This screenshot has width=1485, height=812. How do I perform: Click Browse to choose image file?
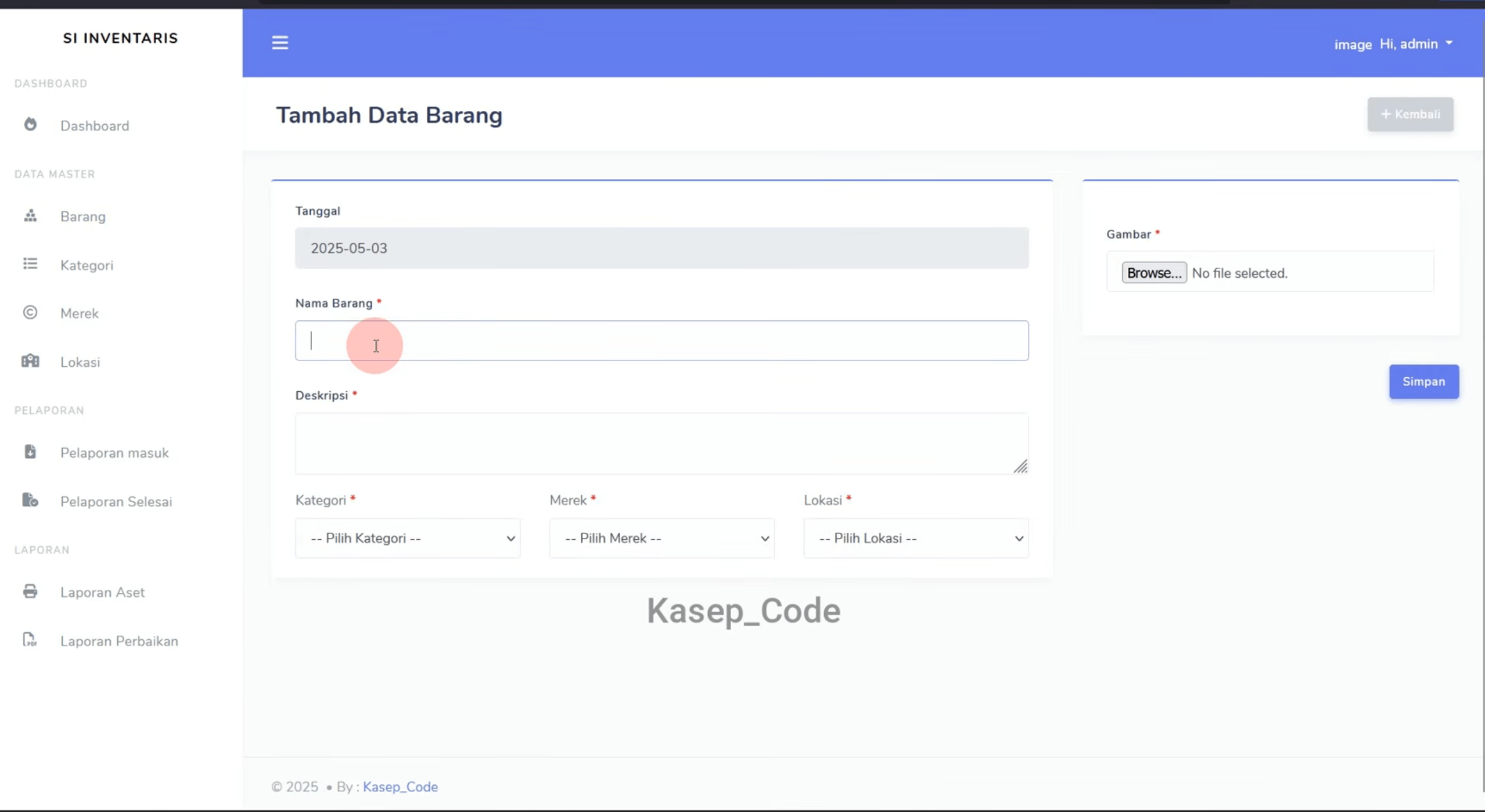[1153, 273]
